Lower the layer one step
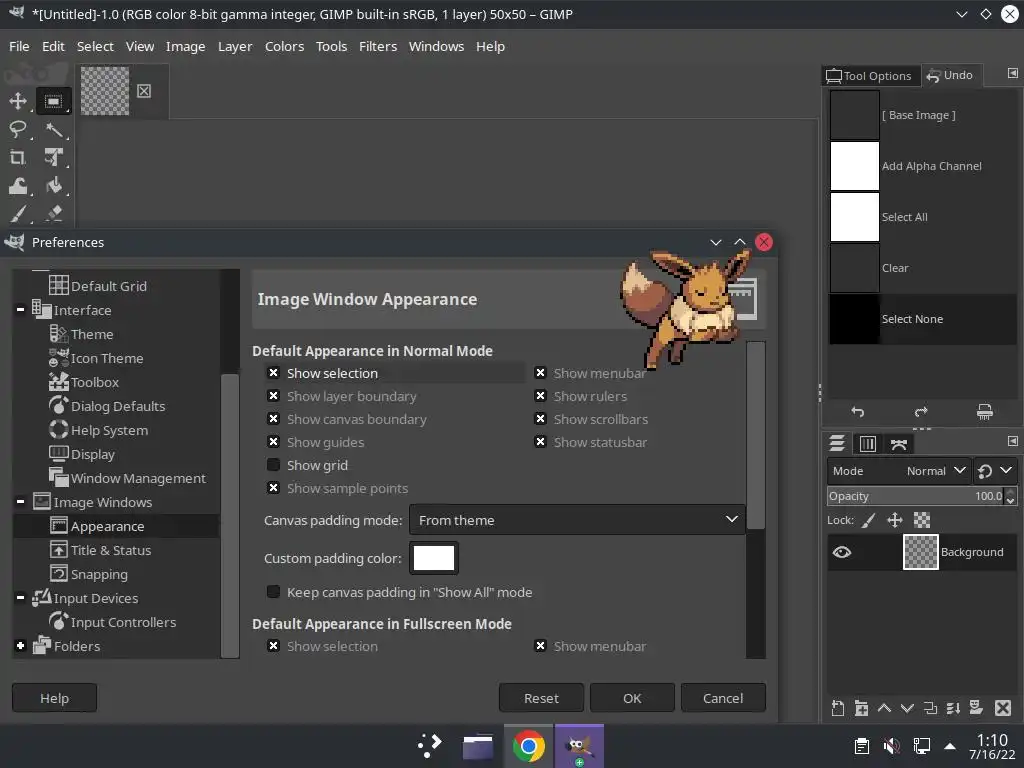The image size is (1024, 768). (x=907, y=708)
